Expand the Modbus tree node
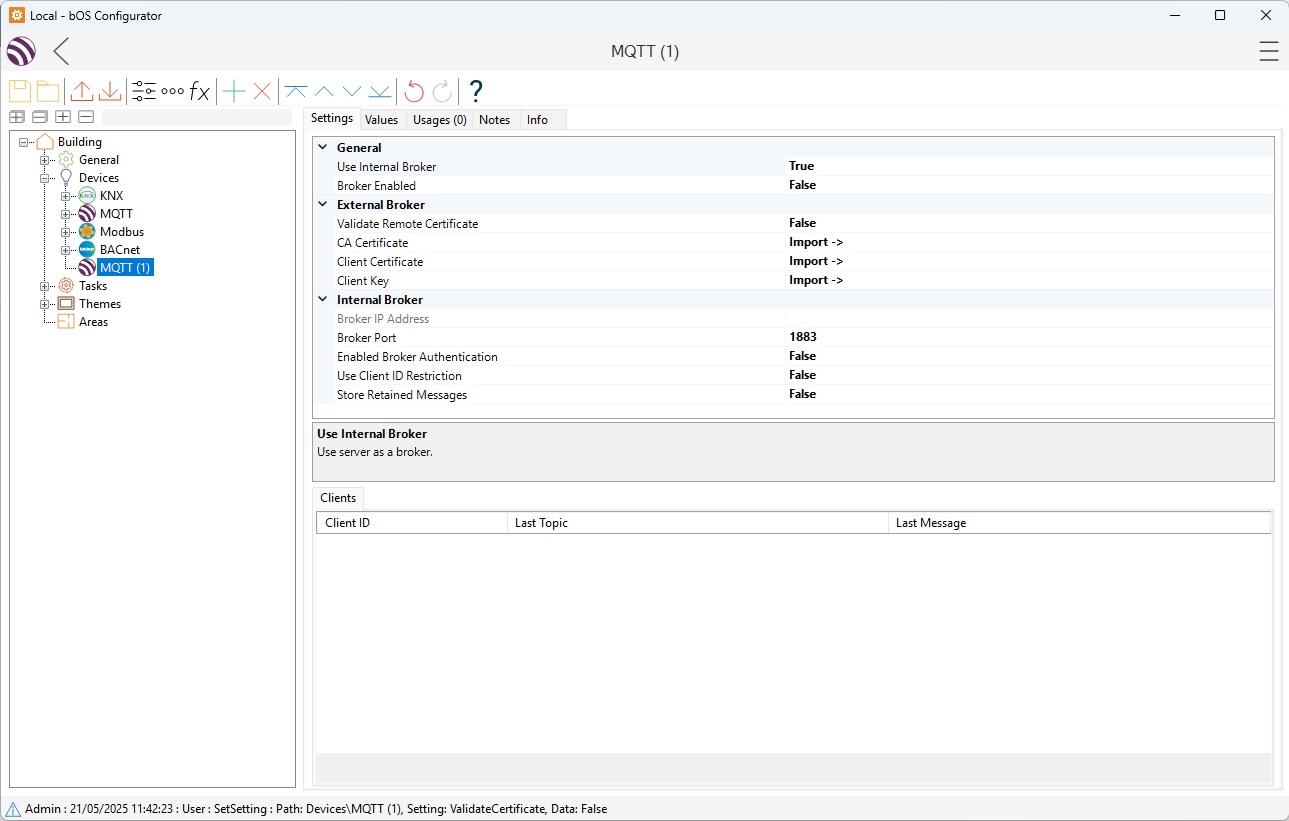 (65, 232)
